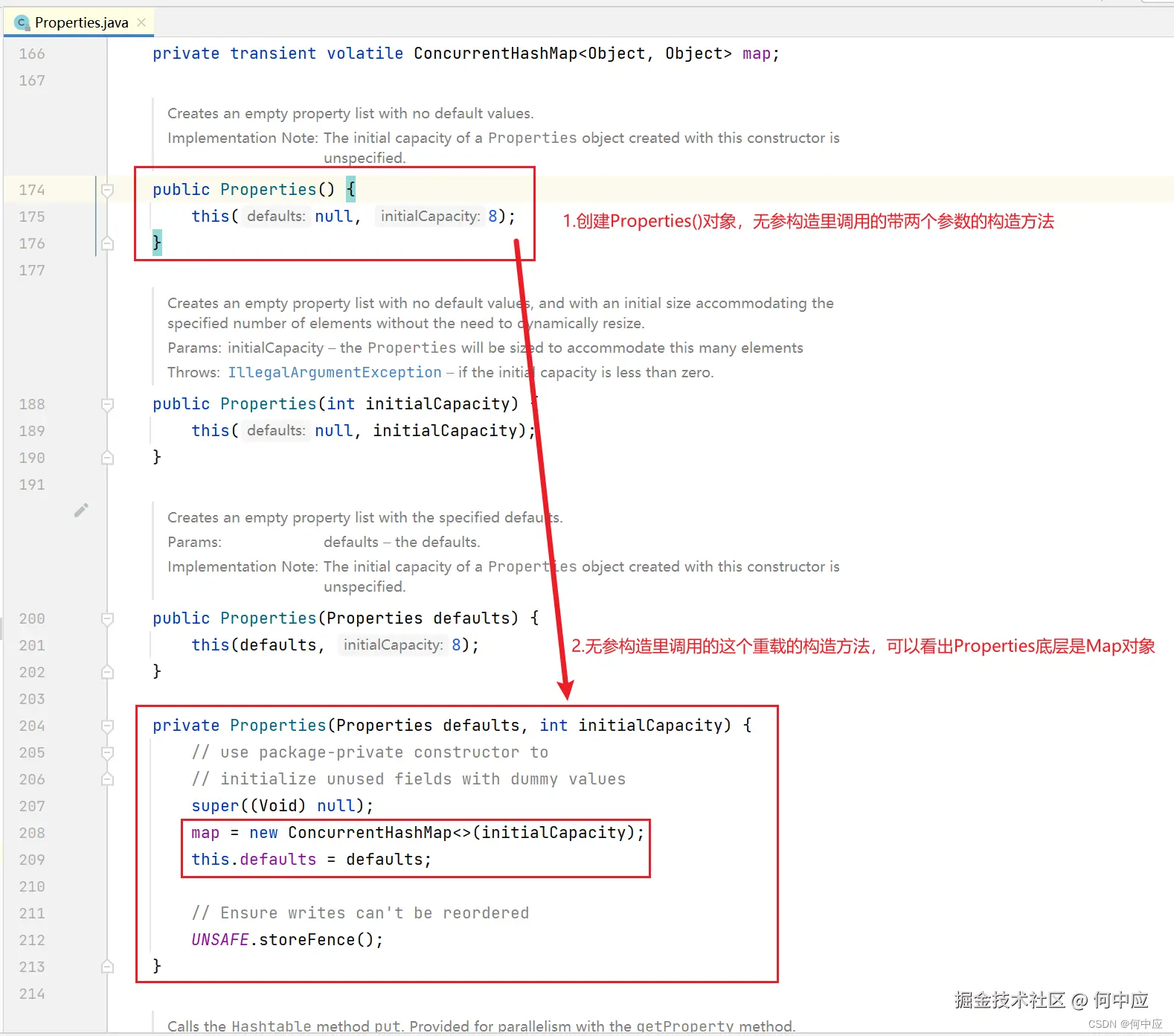This screenshot has height=1036, width=1174.
Task: Click the highlighted closing brace on line 176
Action: point(157,243)
